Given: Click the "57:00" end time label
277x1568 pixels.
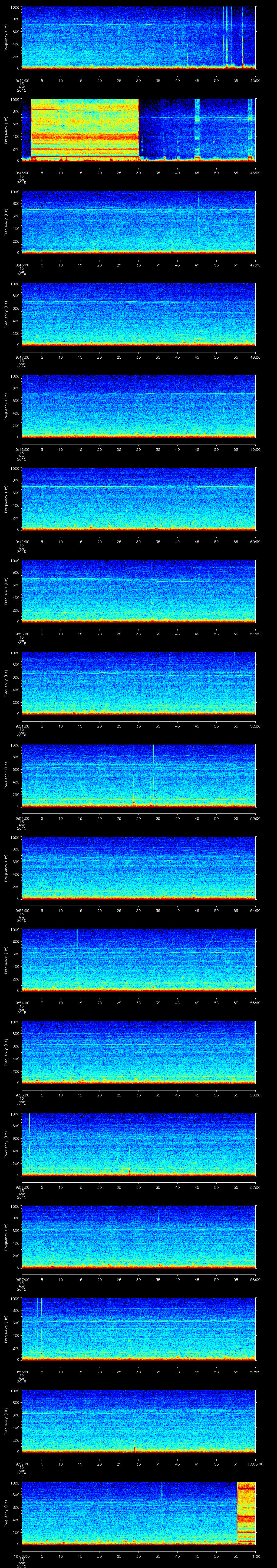Looking at the screenshot, I should click(x=256, y=1187).
